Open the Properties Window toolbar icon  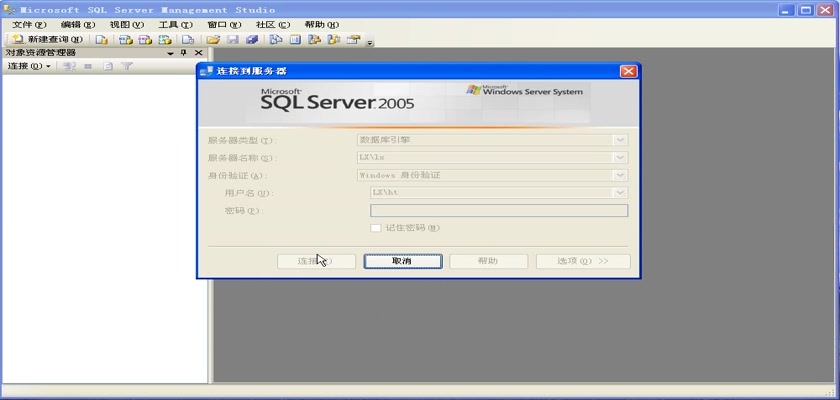pyautogui.click(x=353, y=40)
